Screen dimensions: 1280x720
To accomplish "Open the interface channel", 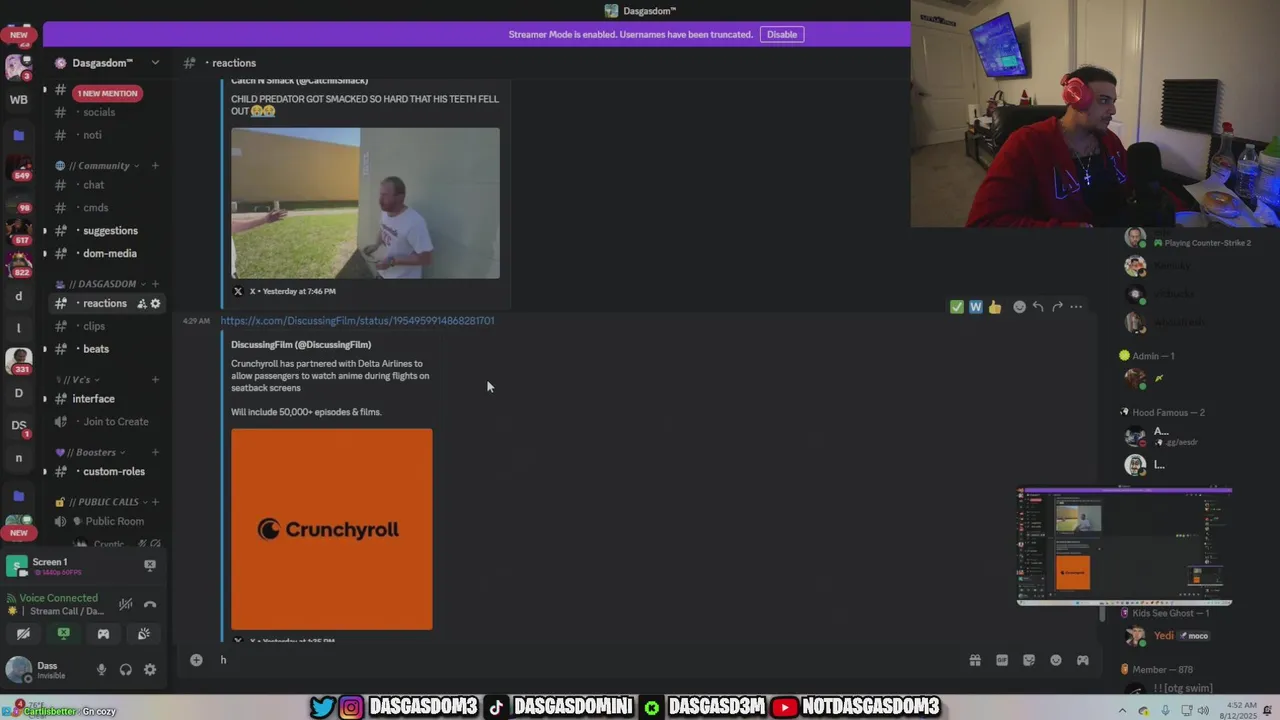I will point(93,399).
